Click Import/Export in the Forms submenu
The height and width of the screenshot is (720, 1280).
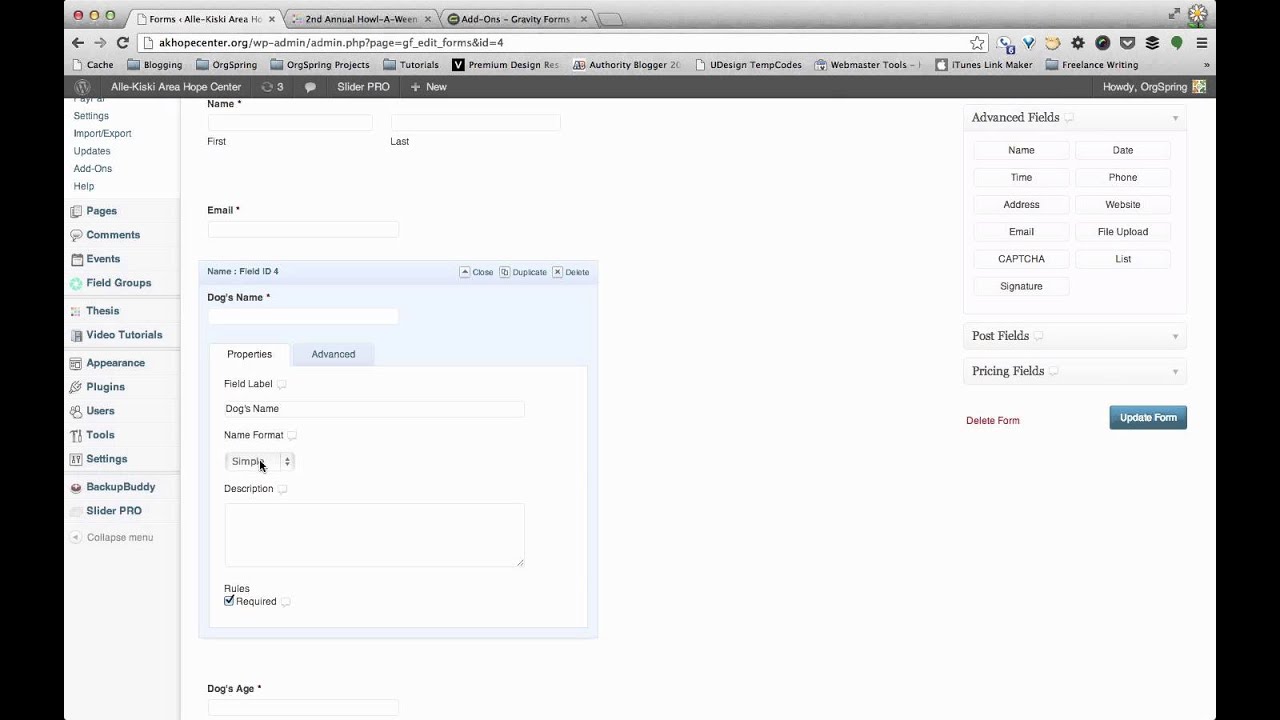point(102,134)
